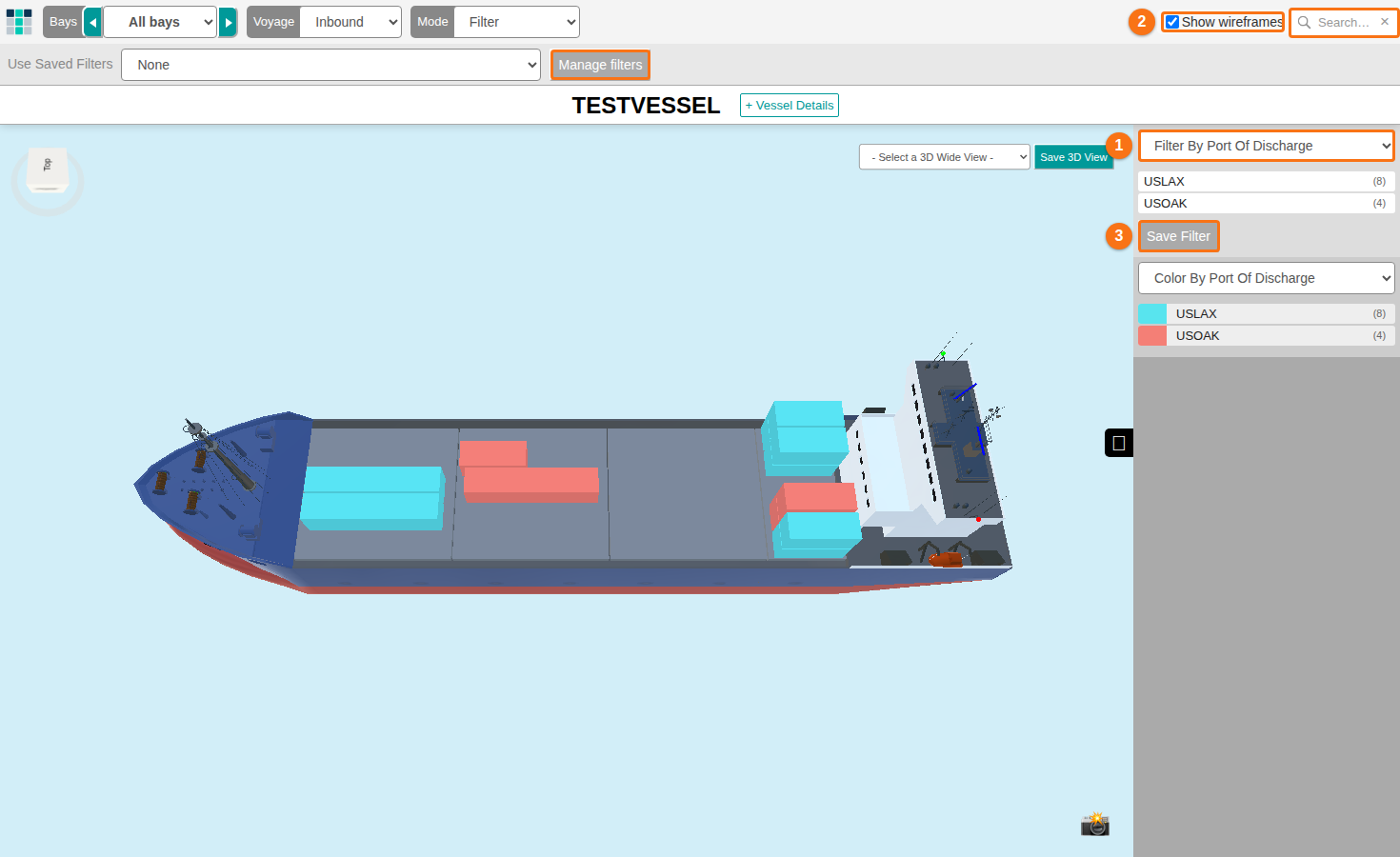Click the Voyage label
1400x857 pixels.
[273, 22]
